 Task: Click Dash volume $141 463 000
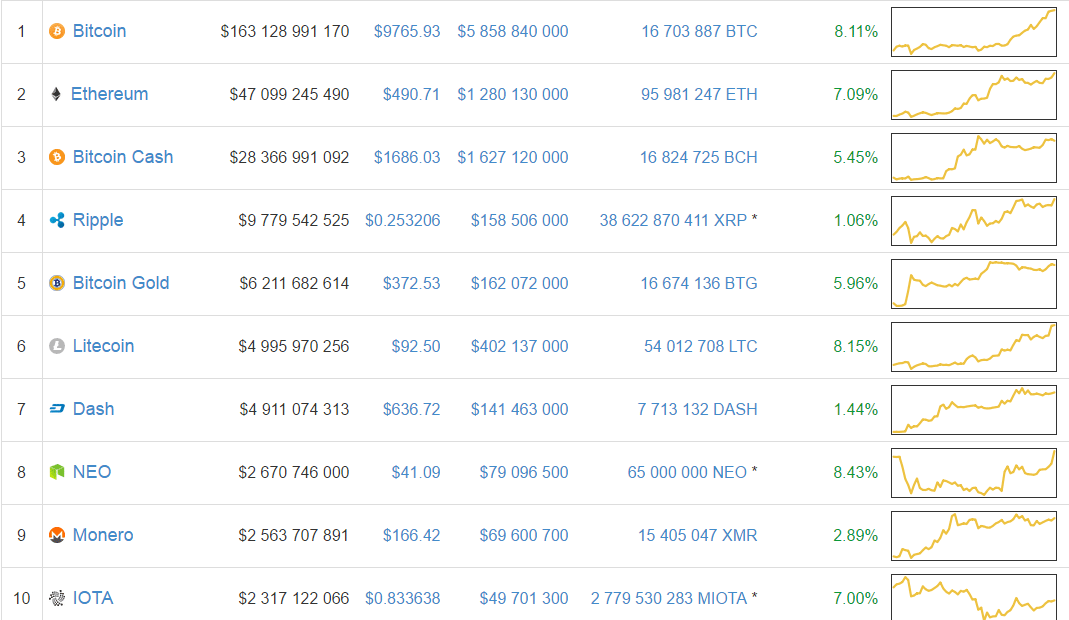pyautogui.click(x=520, y=409)
